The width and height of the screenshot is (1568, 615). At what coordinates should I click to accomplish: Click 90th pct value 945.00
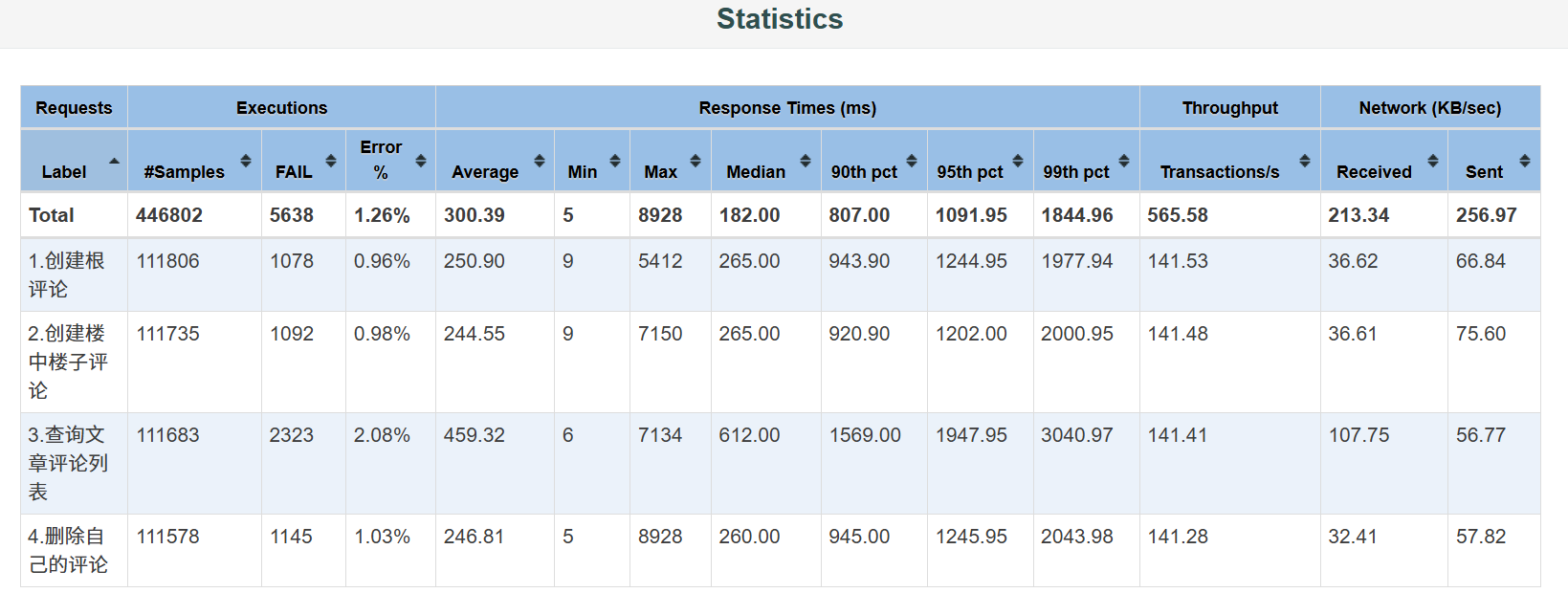(x=859, y=537)
